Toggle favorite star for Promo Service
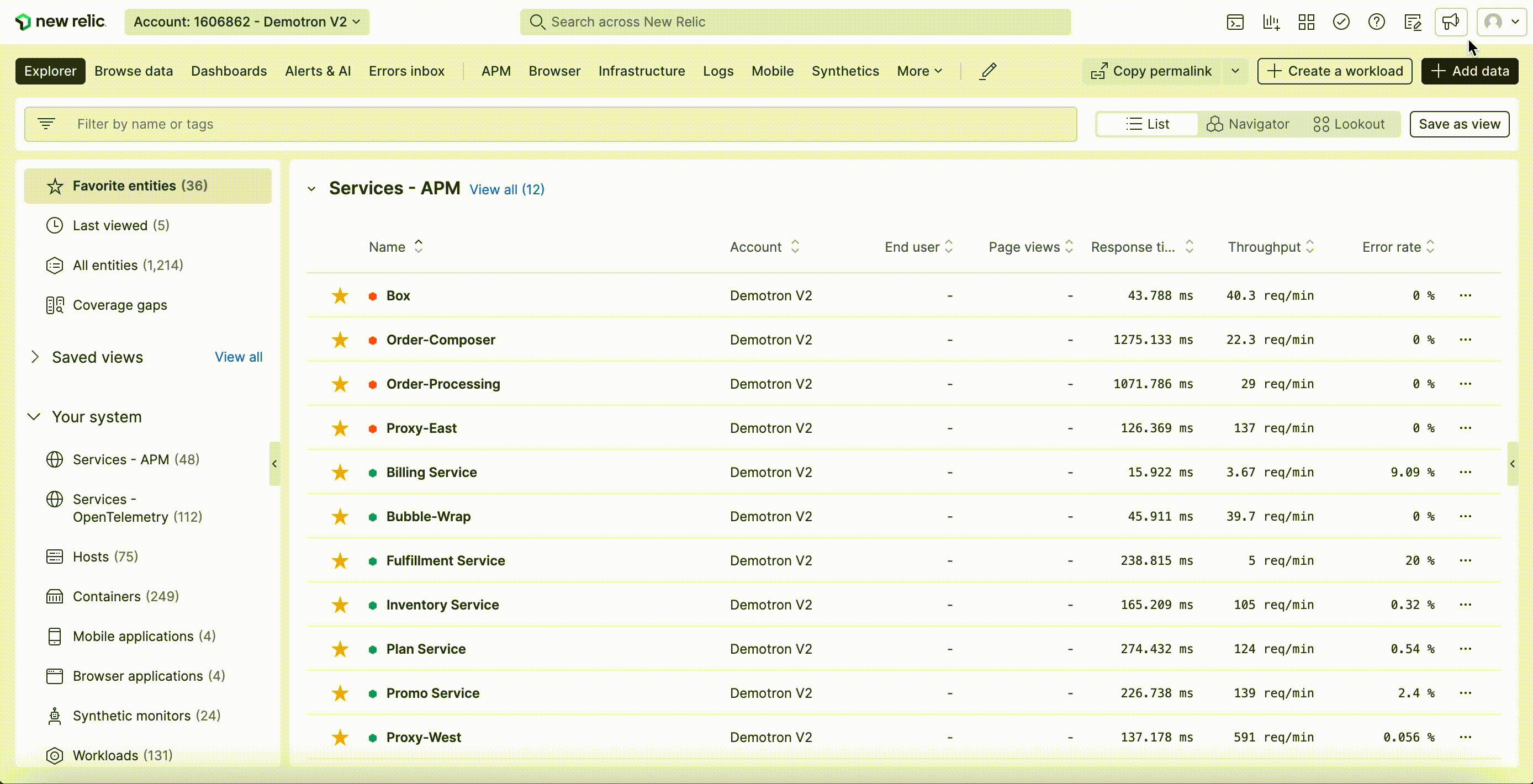This screenshot has width=1533, height=784. 340,693
